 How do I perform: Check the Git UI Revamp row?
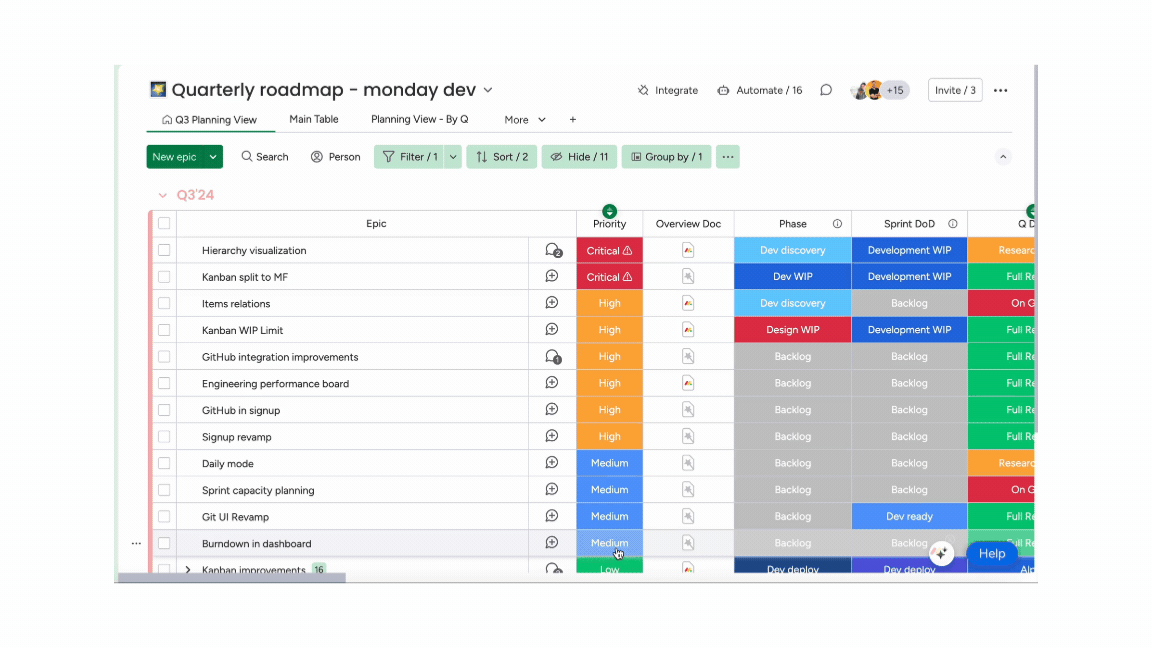point(164,516)
